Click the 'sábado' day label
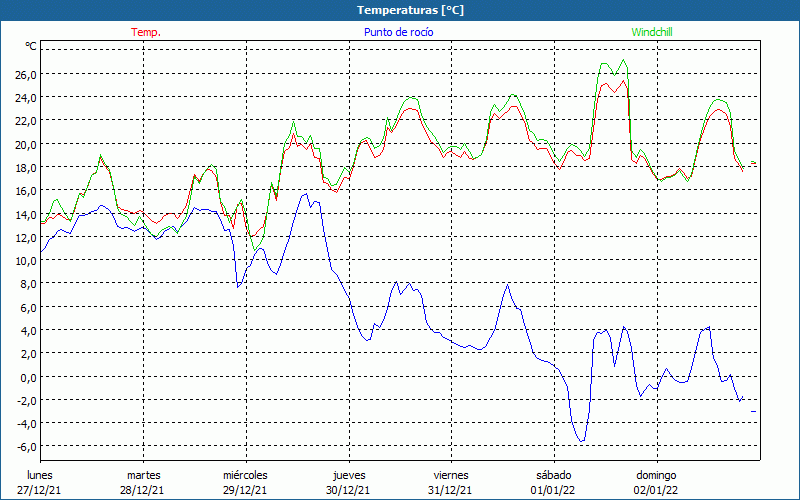The image size is (800, 500). tap(554, 475)
